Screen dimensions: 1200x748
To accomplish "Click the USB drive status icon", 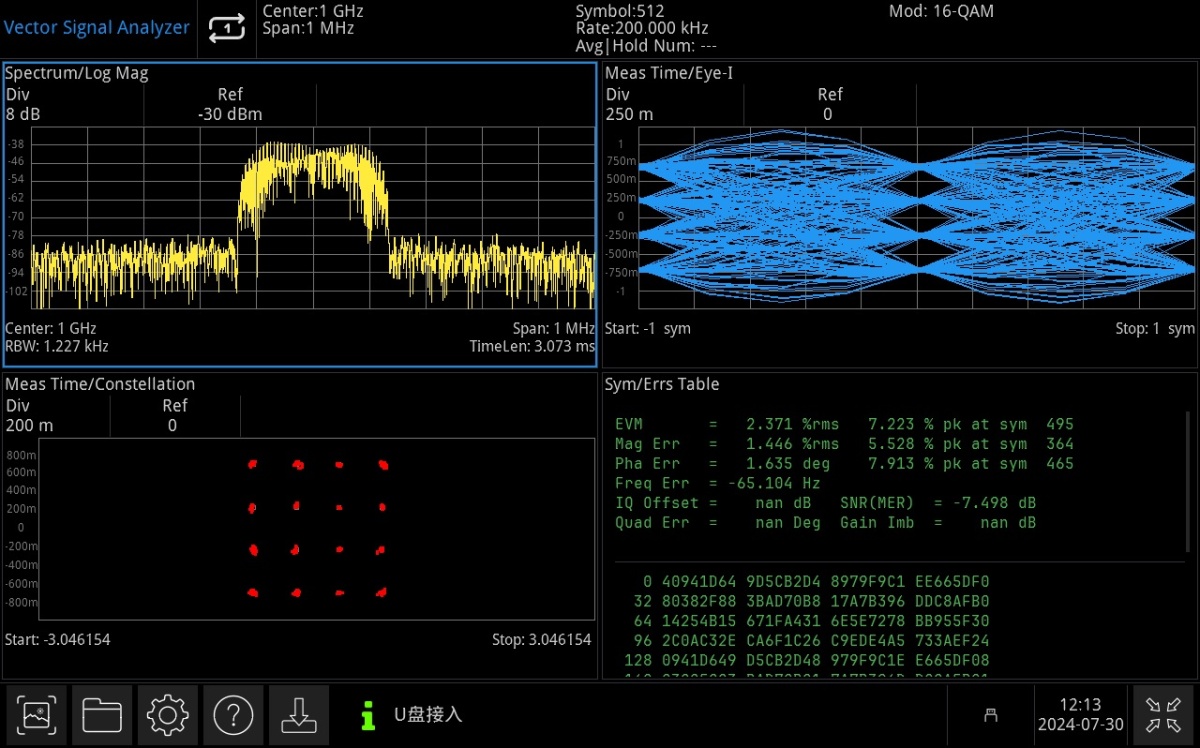I will tap(991, 715).
